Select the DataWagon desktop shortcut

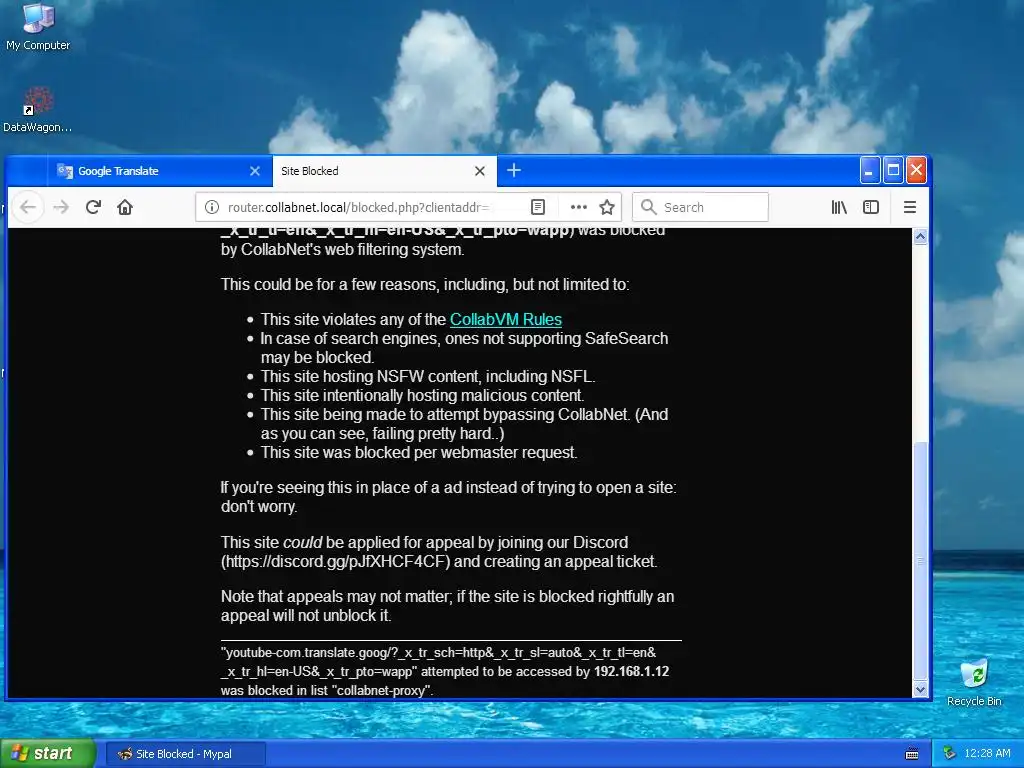37,110
